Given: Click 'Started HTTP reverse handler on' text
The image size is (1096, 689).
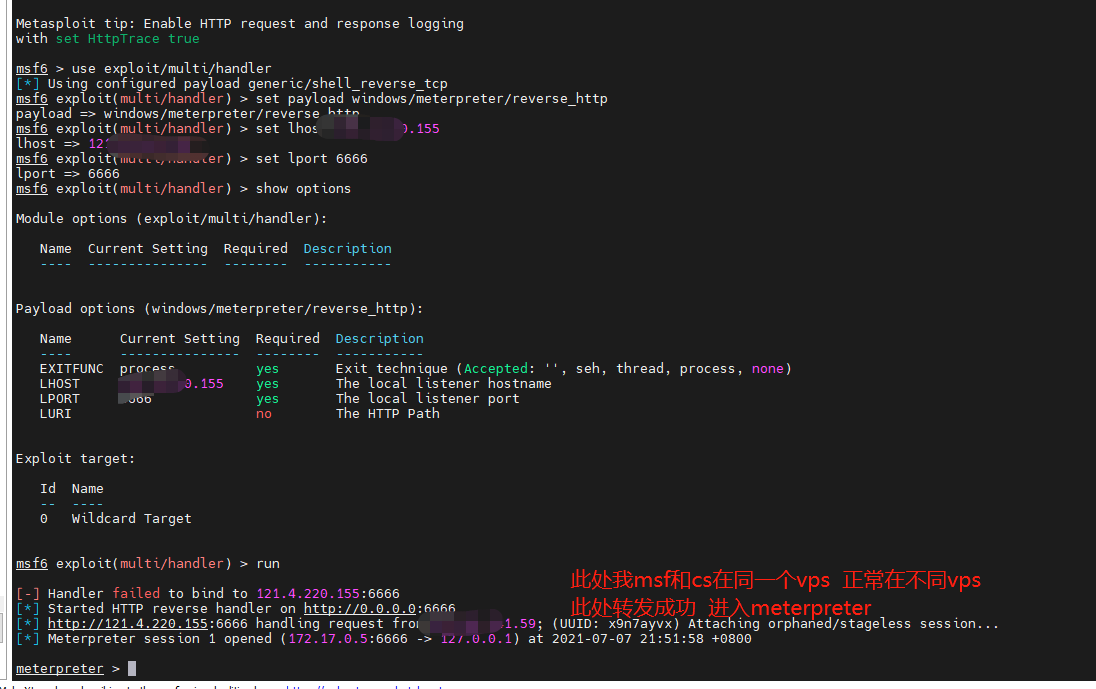Looking at the screenshot, I should click(x=171, y=609).
